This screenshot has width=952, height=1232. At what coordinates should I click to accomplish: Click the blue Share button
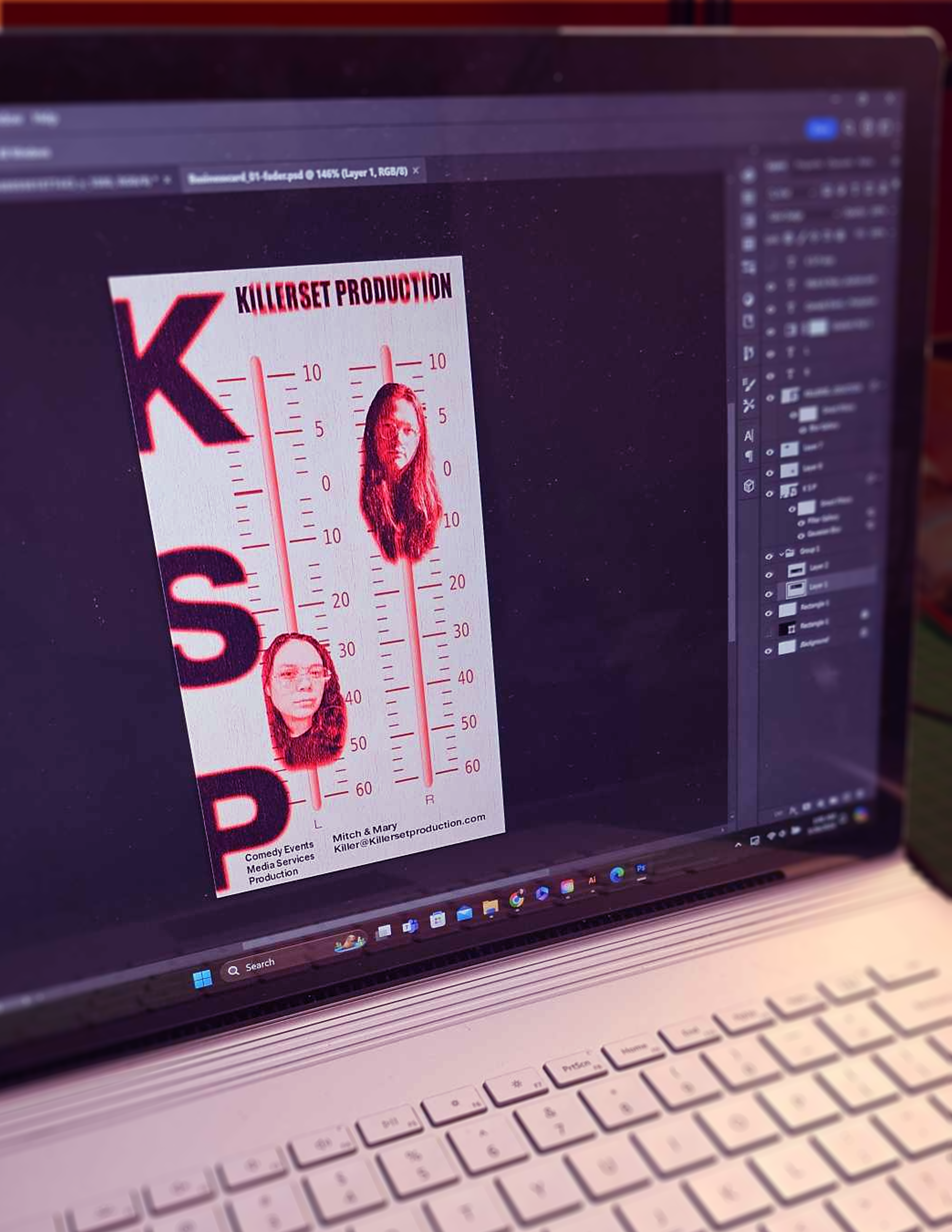pyautogui.click(x=821, y=129)
